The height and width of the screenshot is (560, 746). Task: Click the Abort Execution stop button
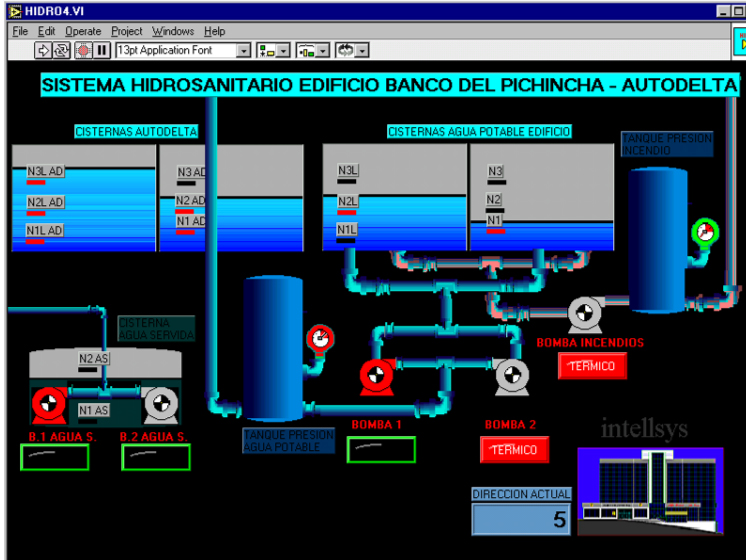[83, 50]
